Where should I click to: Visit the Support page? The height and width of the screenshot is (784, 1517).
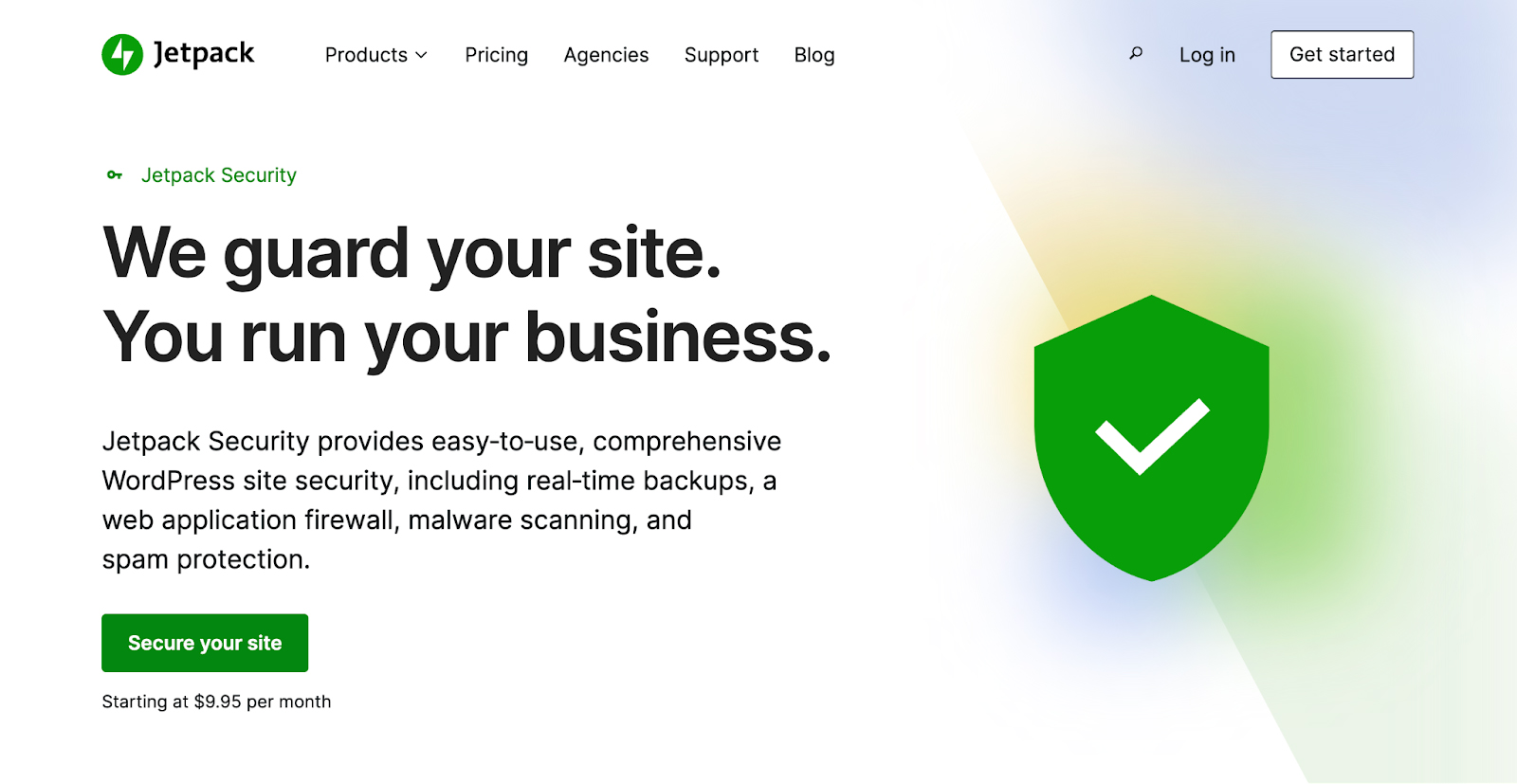[x=721, y=55]
